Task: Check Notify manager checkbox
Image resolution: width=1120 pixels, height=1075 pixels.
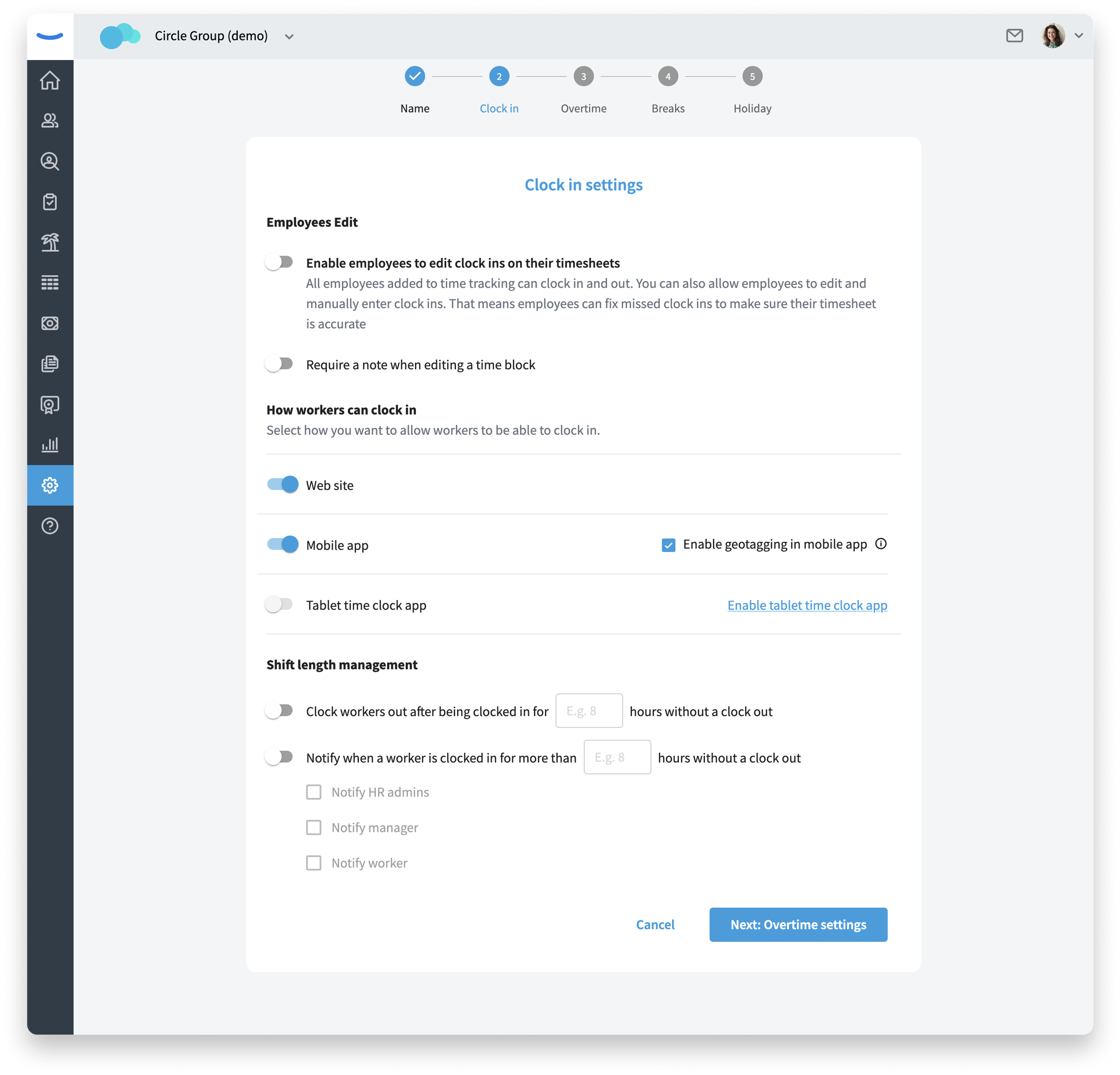Action: [x=314, y=828]
